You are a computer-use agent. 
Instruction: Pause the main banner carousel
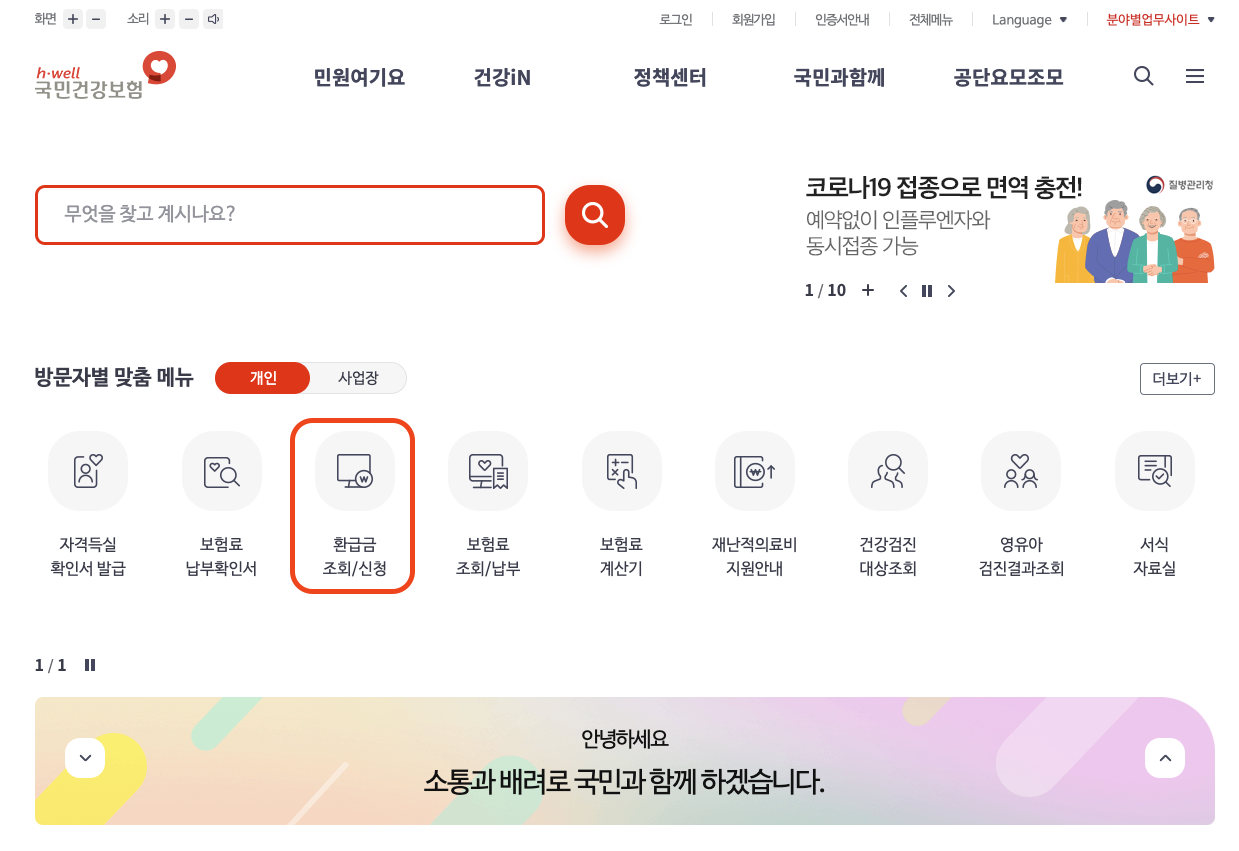point(927,290)
